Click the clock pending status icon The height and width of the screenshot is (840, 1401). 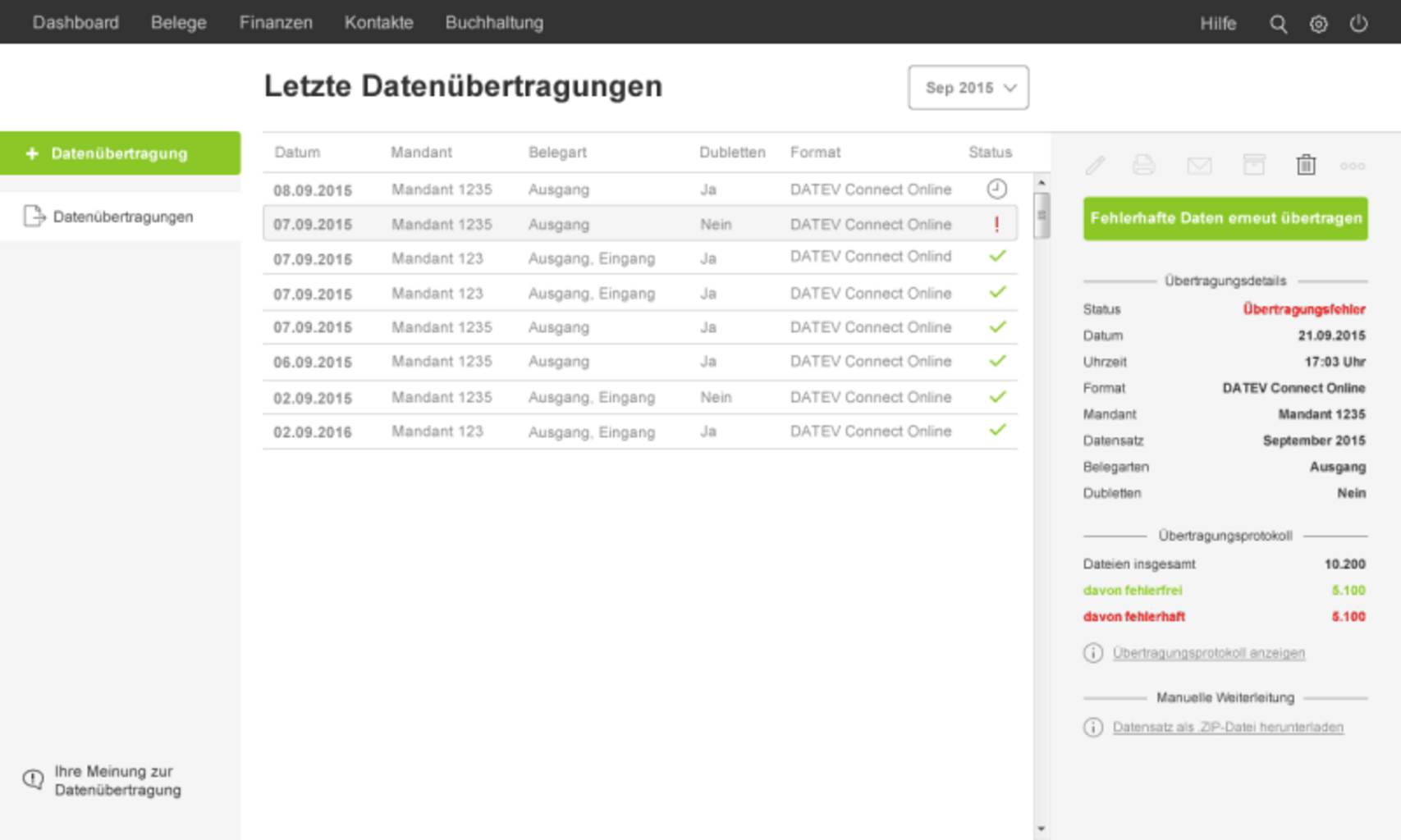point(996,189)
